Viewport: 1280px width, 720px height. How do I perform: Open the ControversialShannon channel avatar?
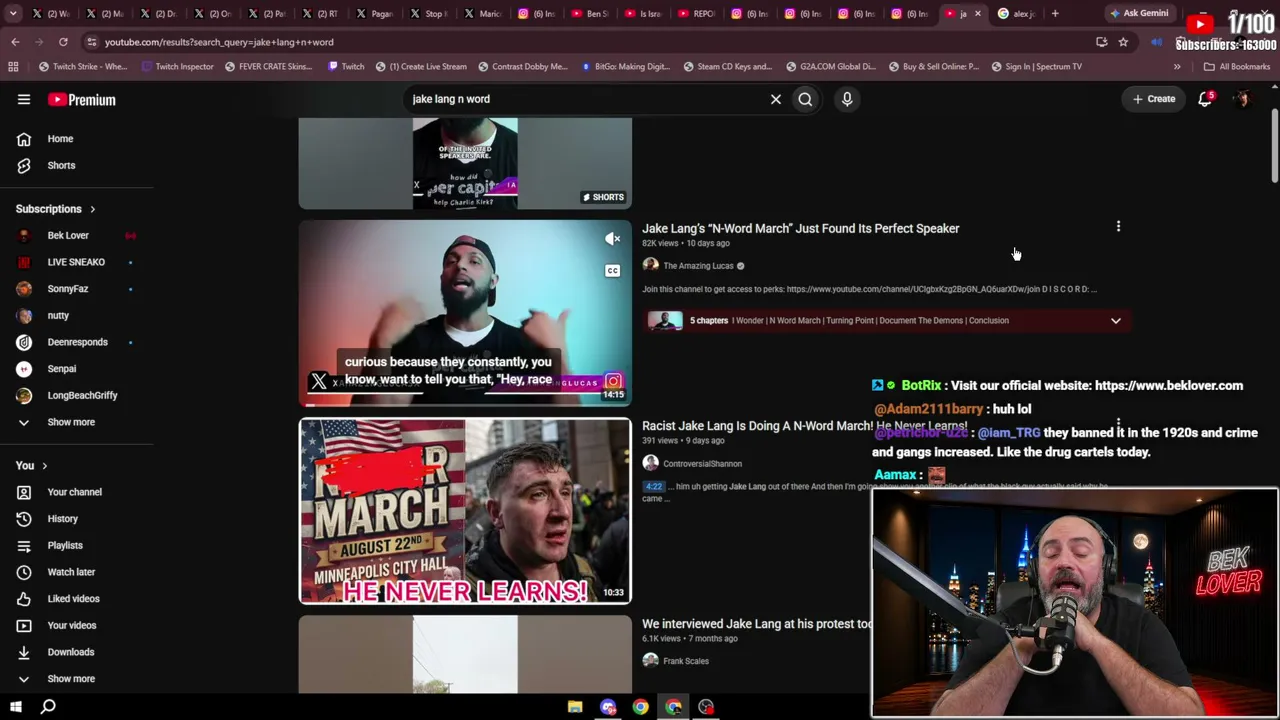tap(651, 463)
